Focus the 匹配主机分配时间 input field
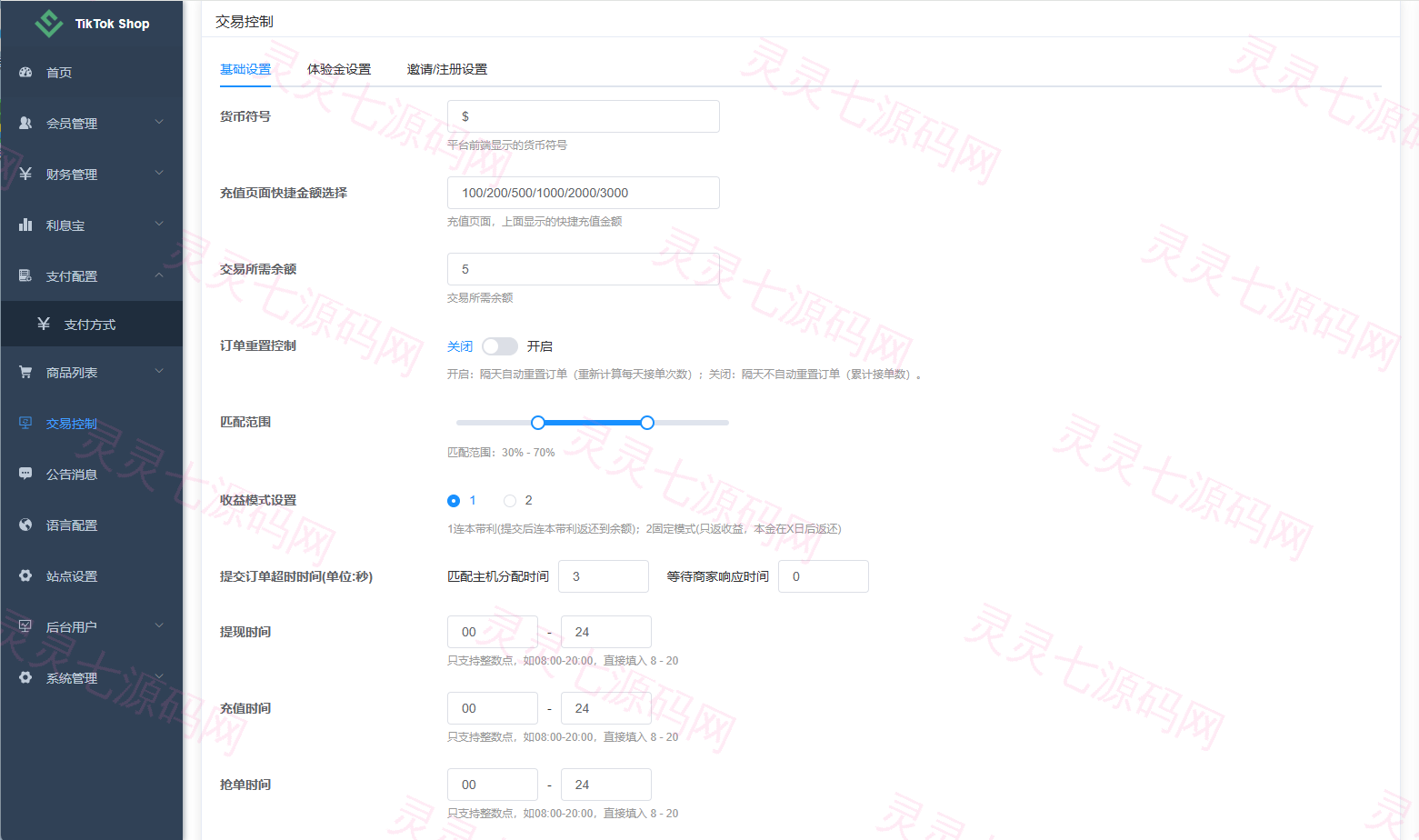The image size is (1419, 840). [x=604, y=576]
